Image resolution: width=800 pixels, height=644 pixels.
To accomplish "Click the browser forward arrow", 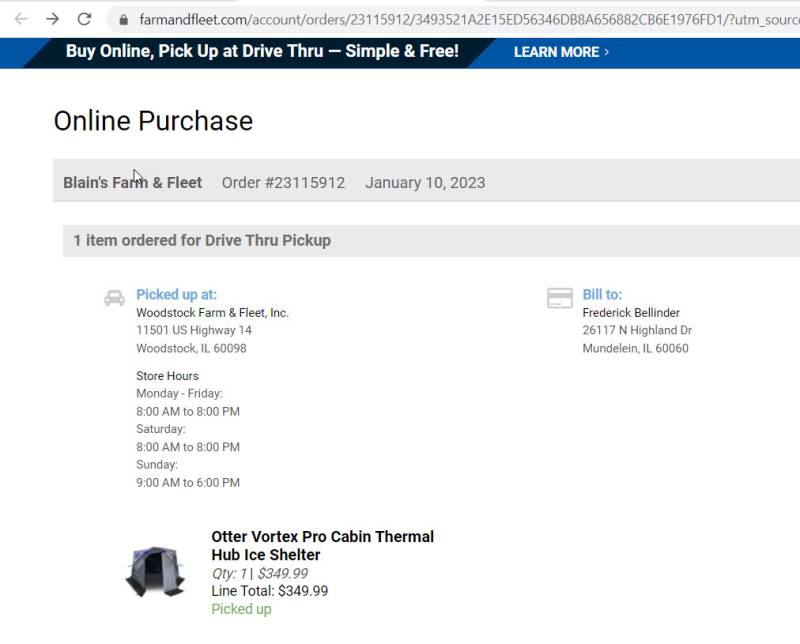I will click(x=53, y=19).
